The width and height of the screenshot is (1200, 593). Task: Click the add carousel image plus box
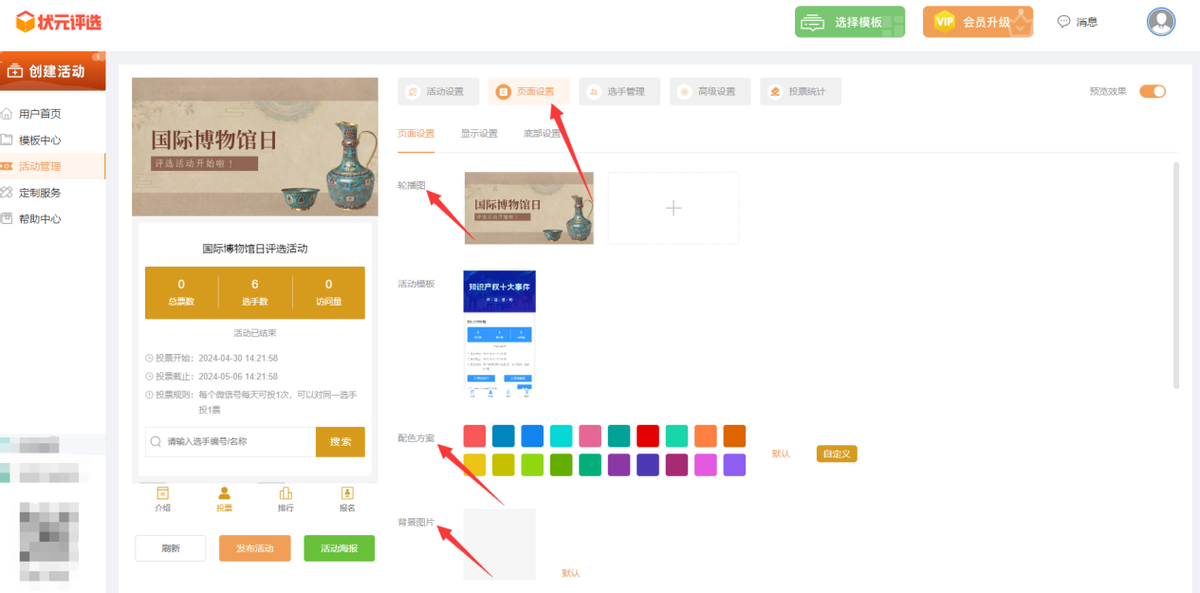pos(673,208)
